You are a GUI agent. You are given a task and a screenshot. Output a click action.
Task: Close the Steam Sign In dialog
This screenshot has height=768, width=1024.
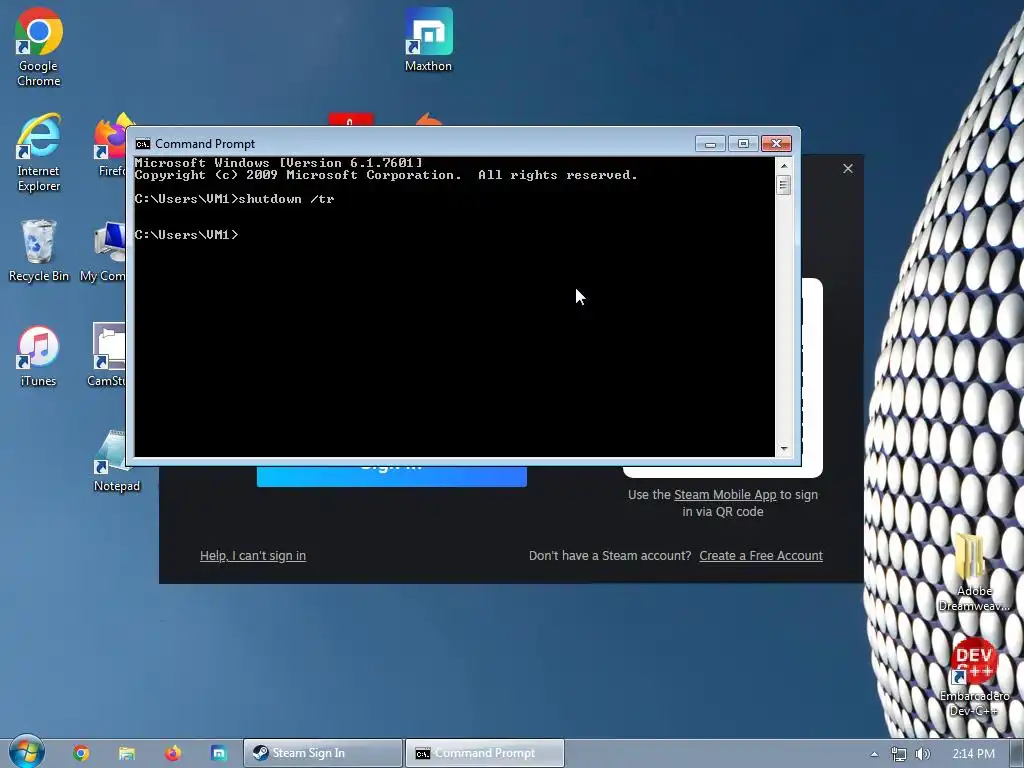click(x=848, y=168)
